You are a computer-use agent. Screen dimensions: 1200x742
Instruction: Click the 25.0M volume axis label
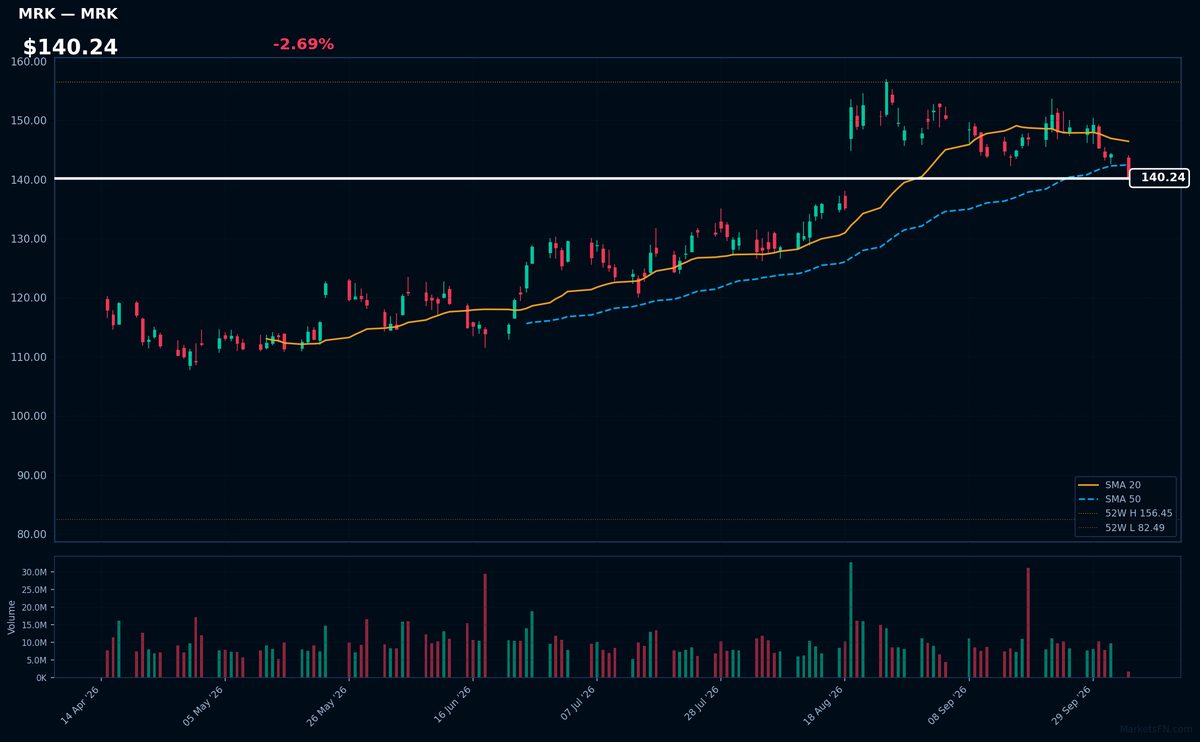(x=33, y=590)
